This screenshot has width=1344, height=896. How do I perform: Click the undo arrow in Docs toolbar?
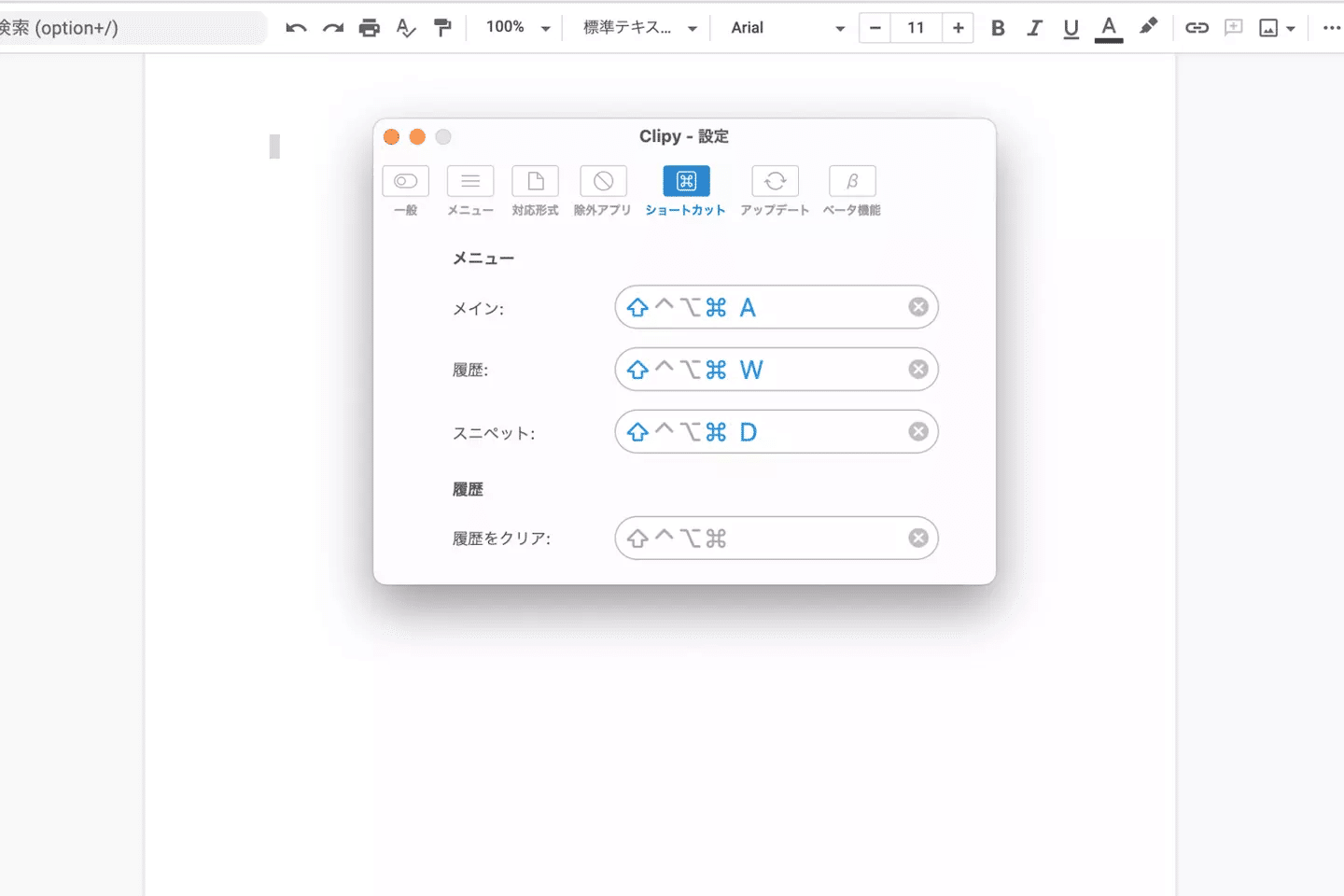(x=296, y=28)
